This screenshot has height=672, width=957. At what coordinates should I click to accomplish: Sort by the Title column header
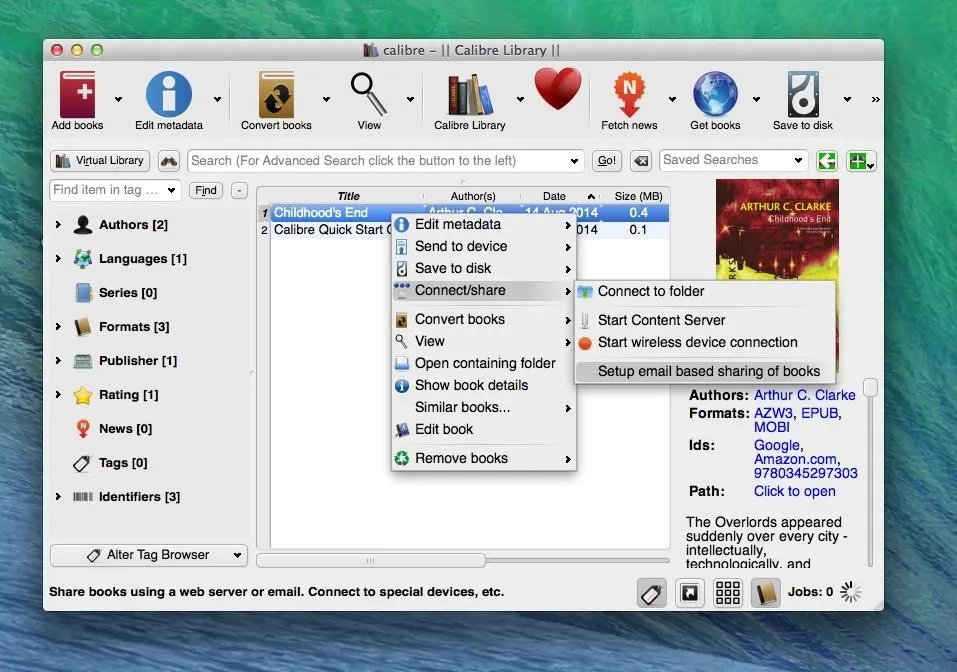[x=348, y=196]
